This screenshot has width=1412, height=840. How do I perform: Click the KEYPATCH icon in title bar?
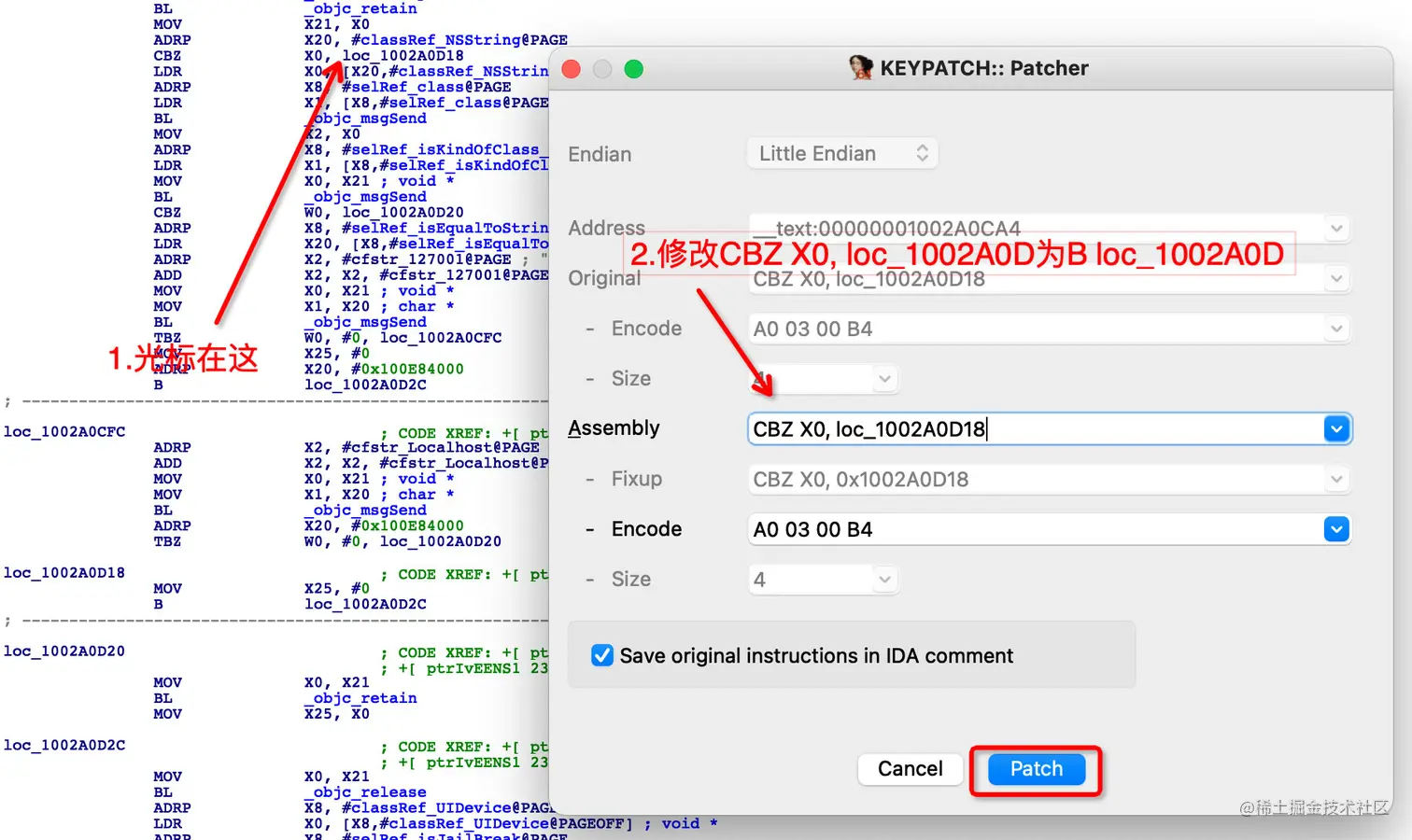(861, 68)
